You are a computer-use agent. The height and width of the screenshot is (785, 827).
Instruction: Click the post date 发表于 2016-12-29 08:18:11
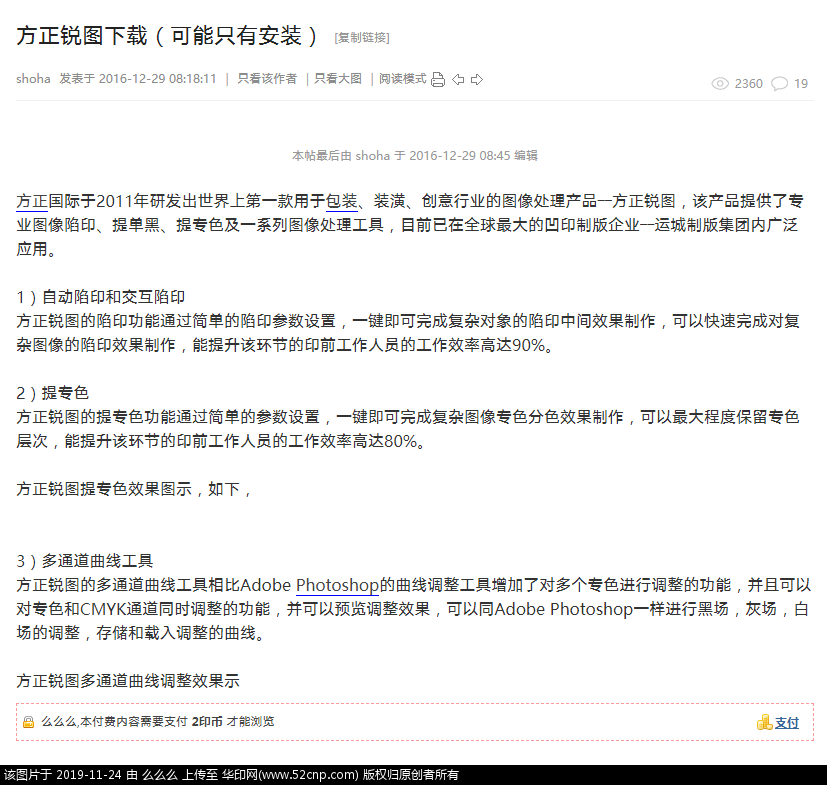pos(138,79)
